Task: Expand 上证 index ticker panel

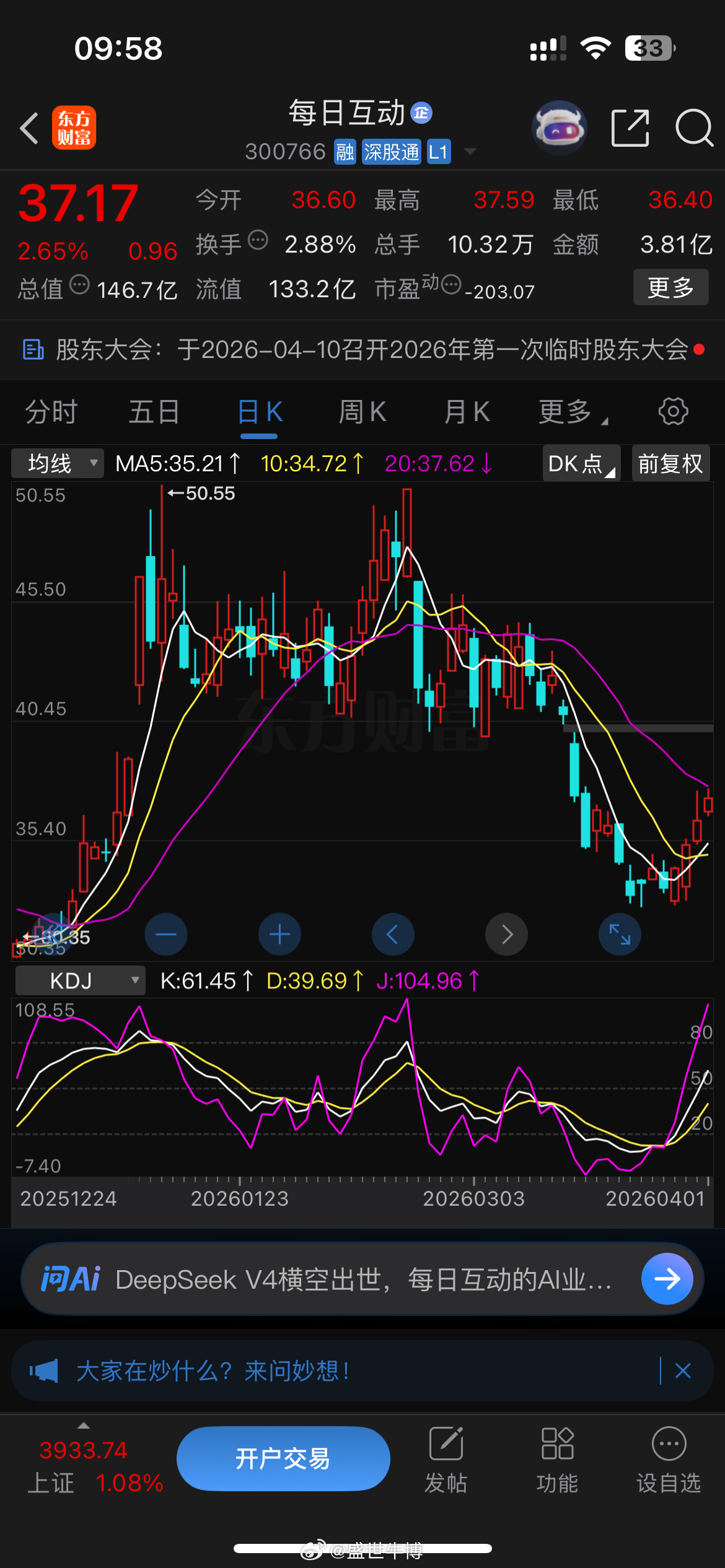Action: [x=84, y=1426]
